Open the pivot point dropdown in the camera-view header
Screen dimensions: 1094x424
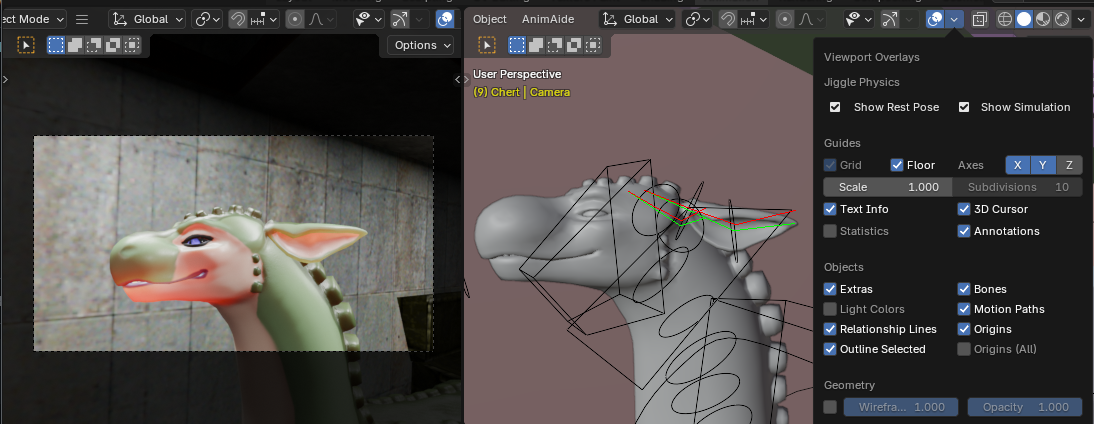point(208,20)
